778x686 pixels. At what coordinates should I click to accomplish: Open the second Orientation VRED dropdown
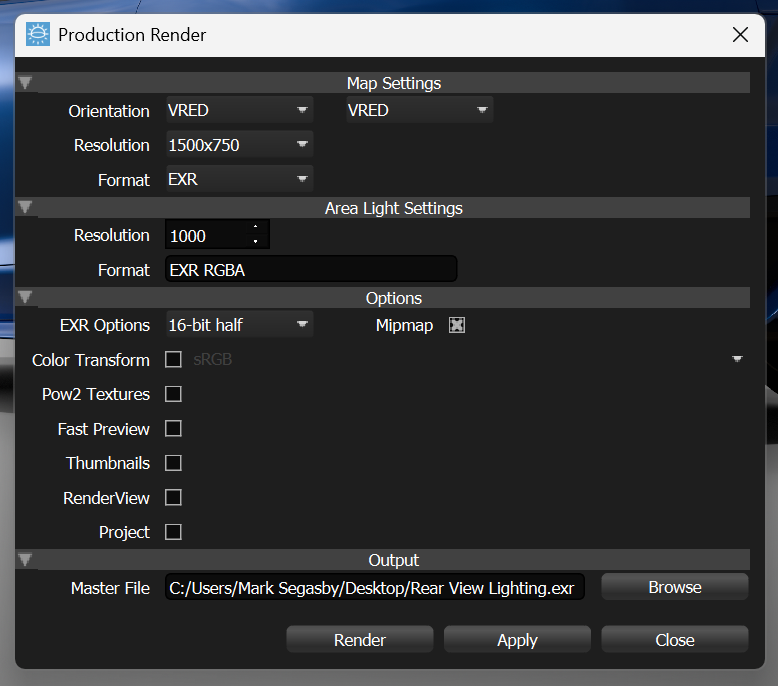coord(419,110)
